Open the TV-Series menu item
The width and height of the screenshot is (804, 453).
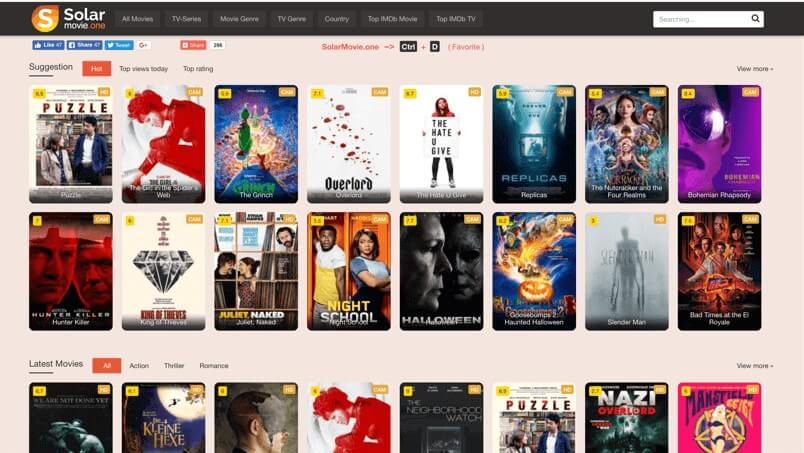[x=186, y=19]
